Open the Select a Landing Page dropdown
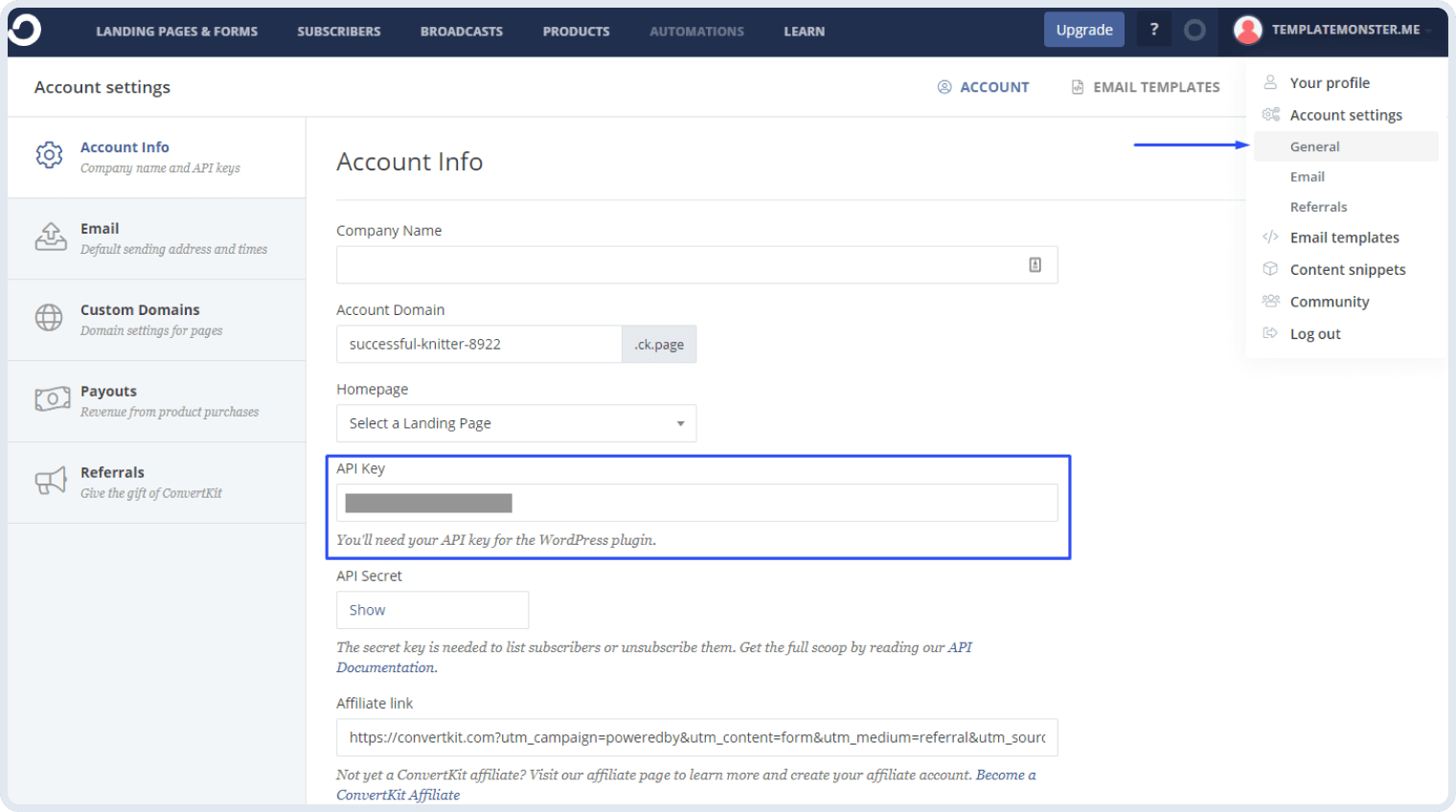Screen dimensions: 1456x812 pyautogui.click(x=515, y=422)
